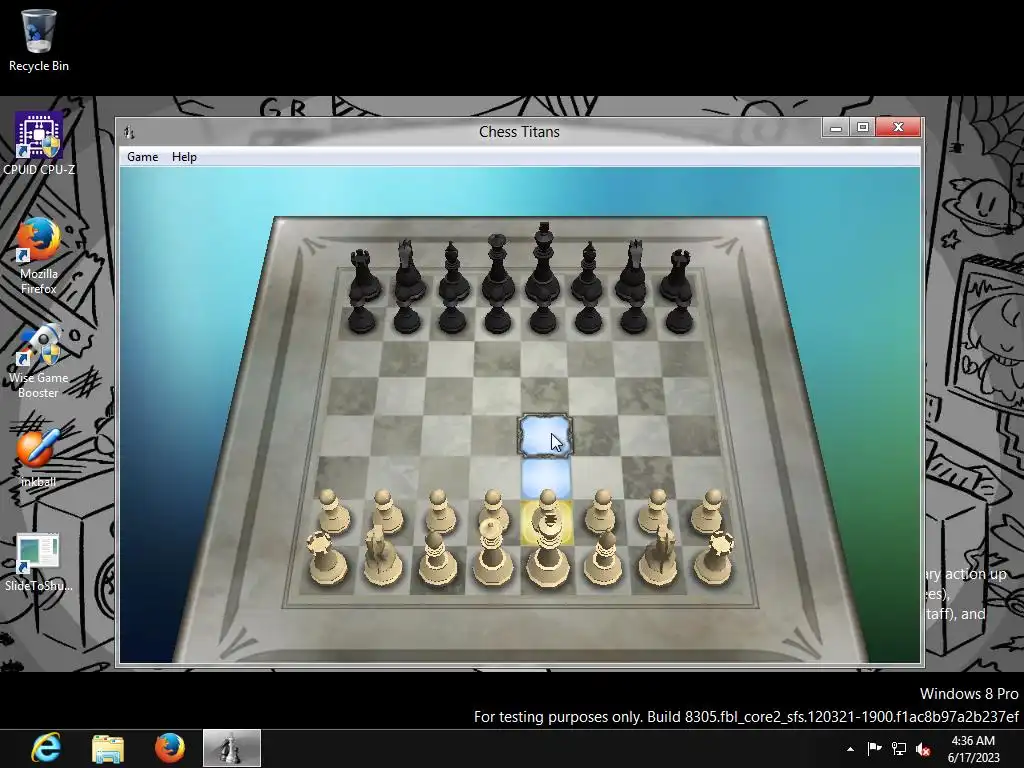Viewport: 1024px width, 768px height.
Task: Click Chess Titans taskbar button
Action: [x=231, y=748]
